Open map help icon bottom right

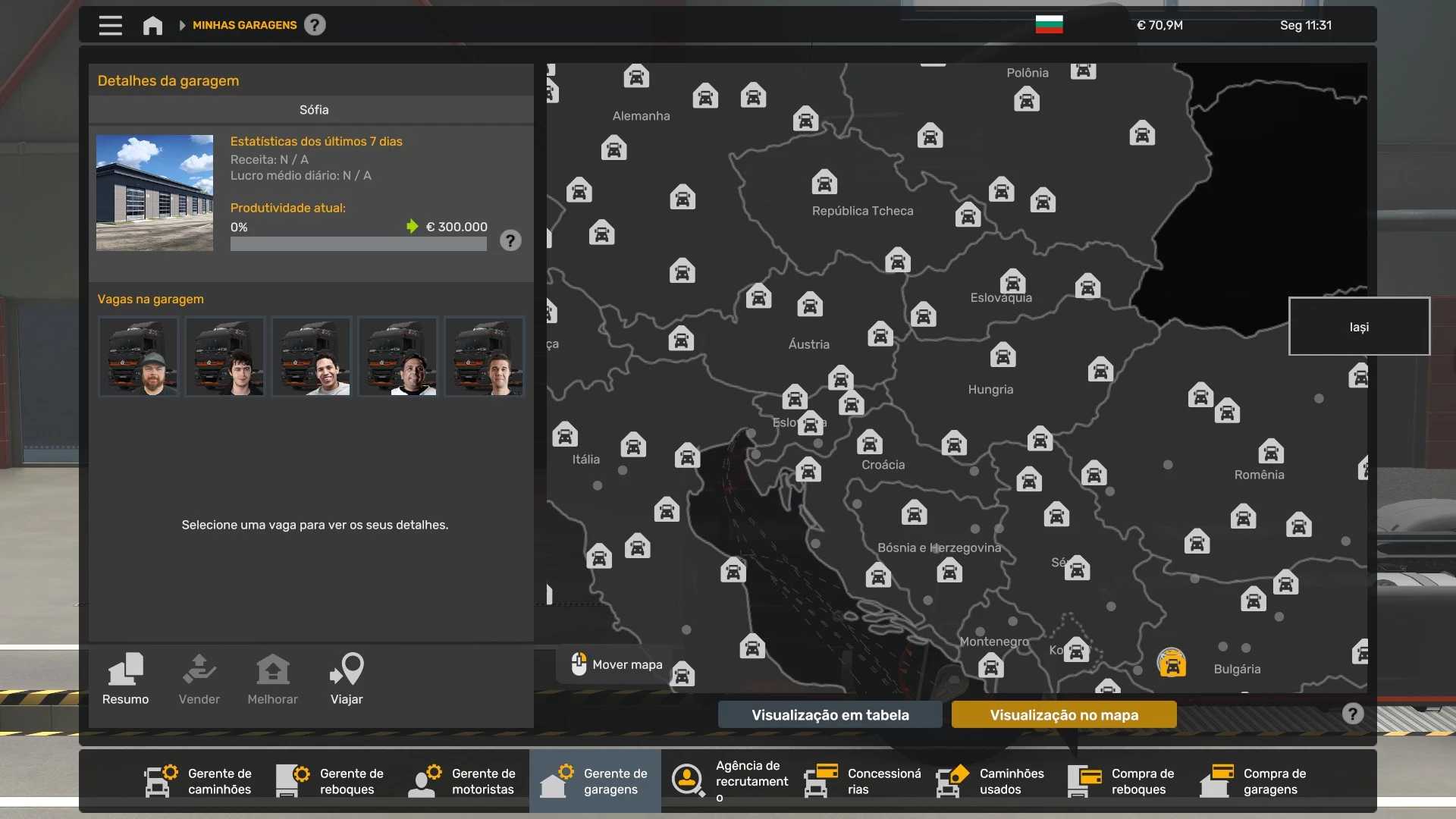[1352, 714]
